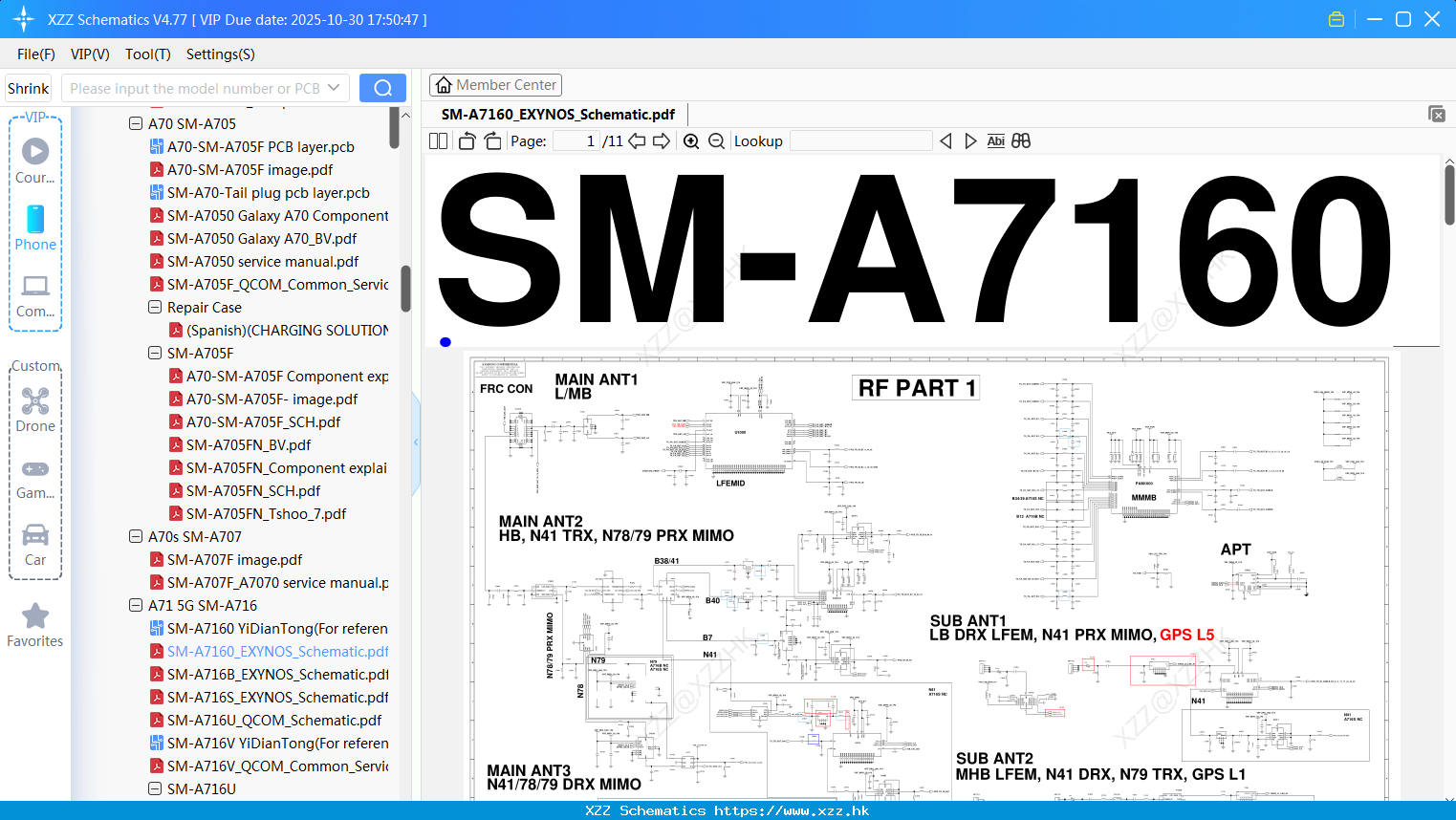Image resolution: width=1456 pixels, height=820 pixels.
Task: Rotate page counterclockwise
Action: click(467, 141)
